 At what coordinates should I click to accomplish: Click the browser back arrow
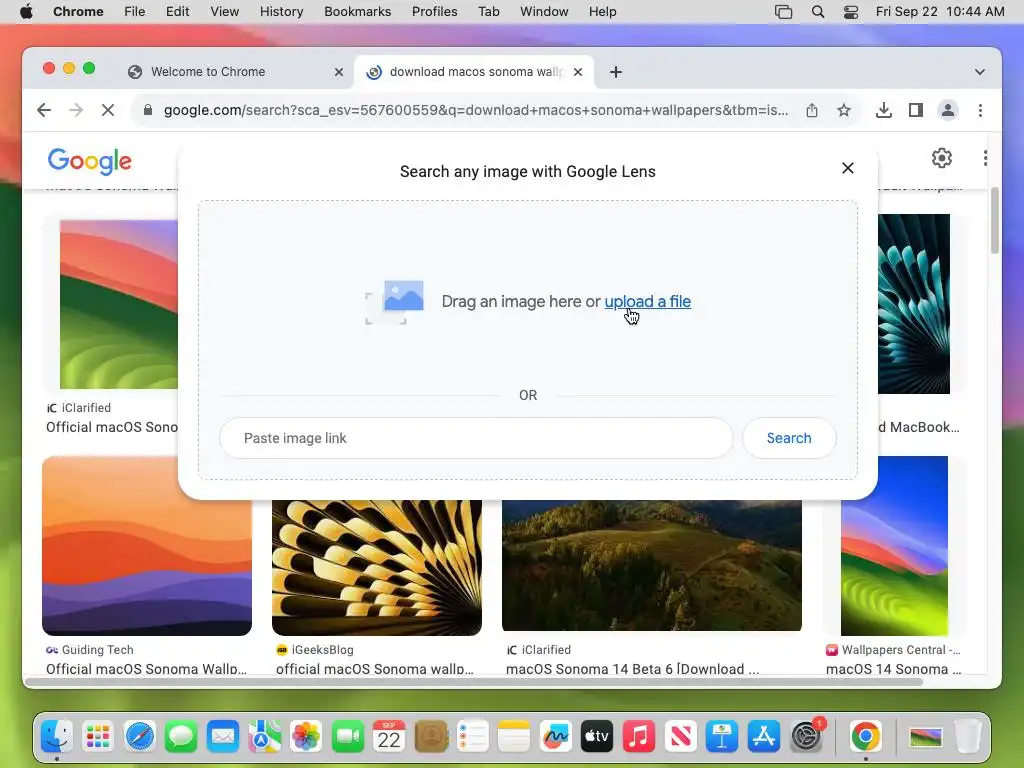pos(44,110)
